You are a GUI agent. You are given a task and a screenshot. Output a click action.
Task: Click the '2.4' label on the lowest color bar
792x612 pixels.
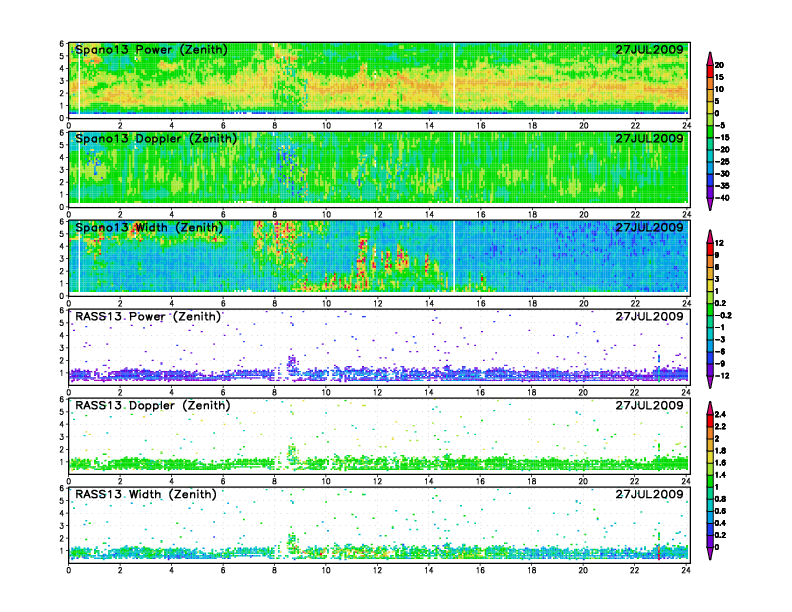[x=720, y=415]
